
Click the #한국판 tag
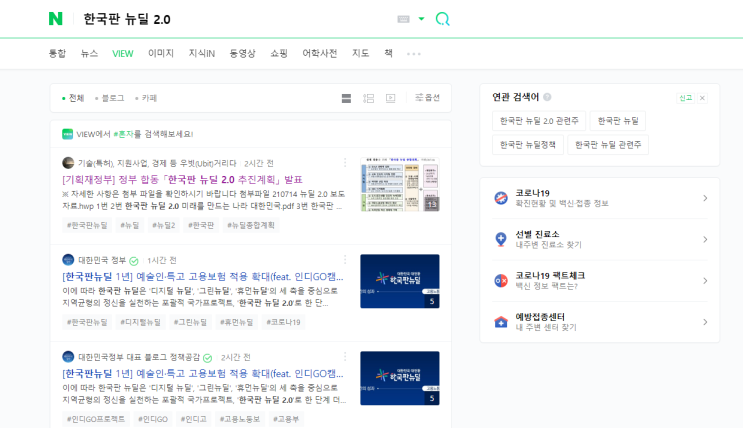pos(201,225)
